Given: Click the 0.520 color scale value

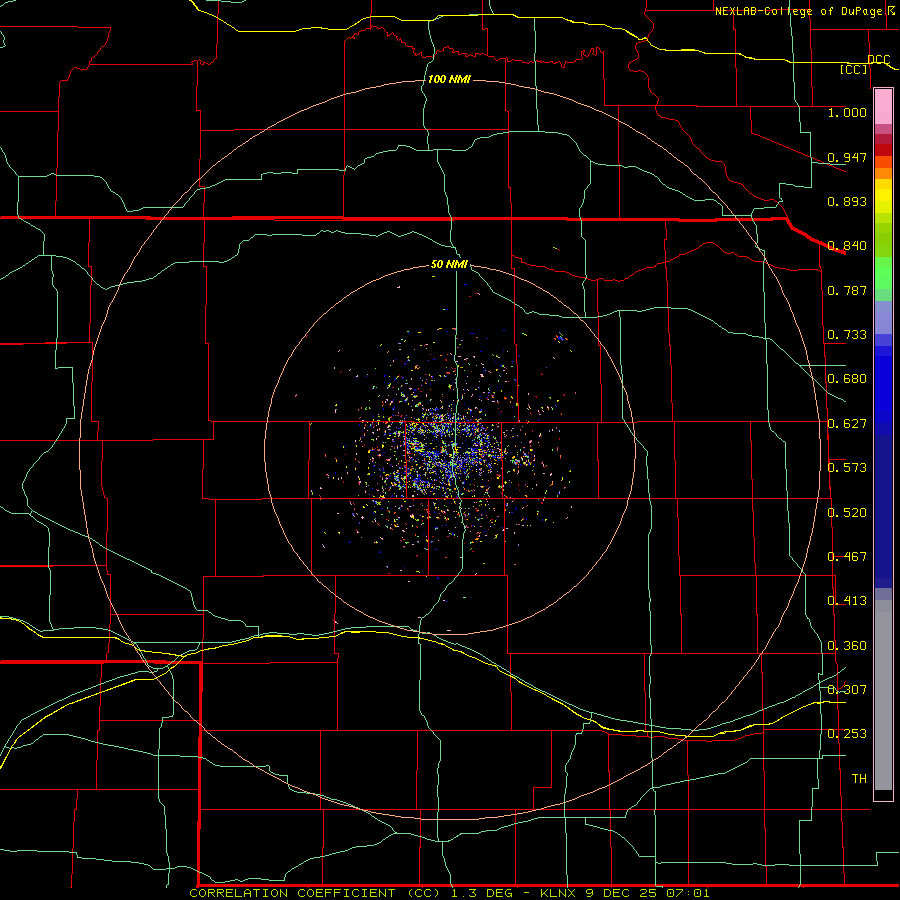Looking at the screenshot, I should pos(847,513).
